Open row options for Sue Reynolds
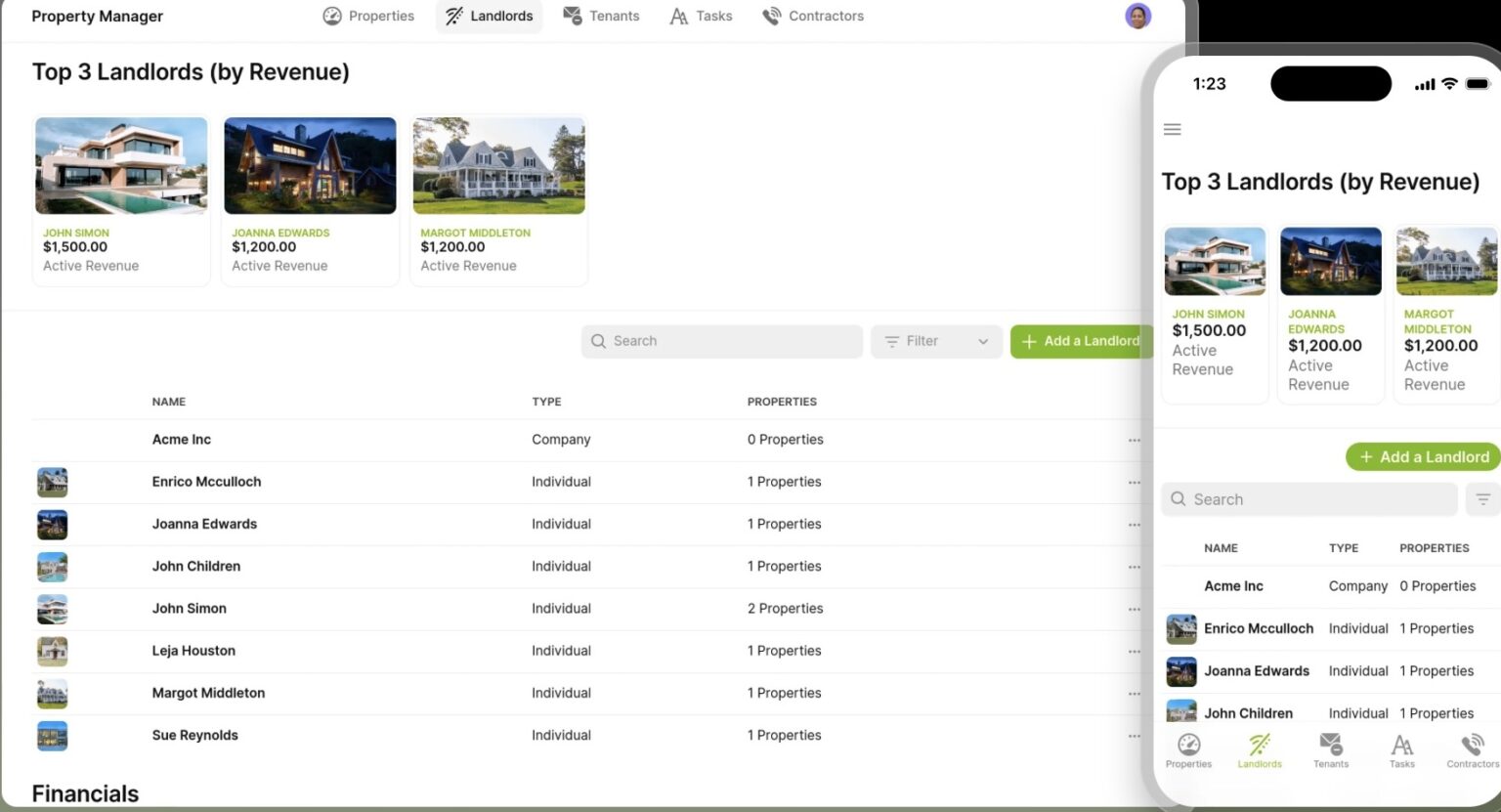 pyautogui.click(x=1134, y=736)
